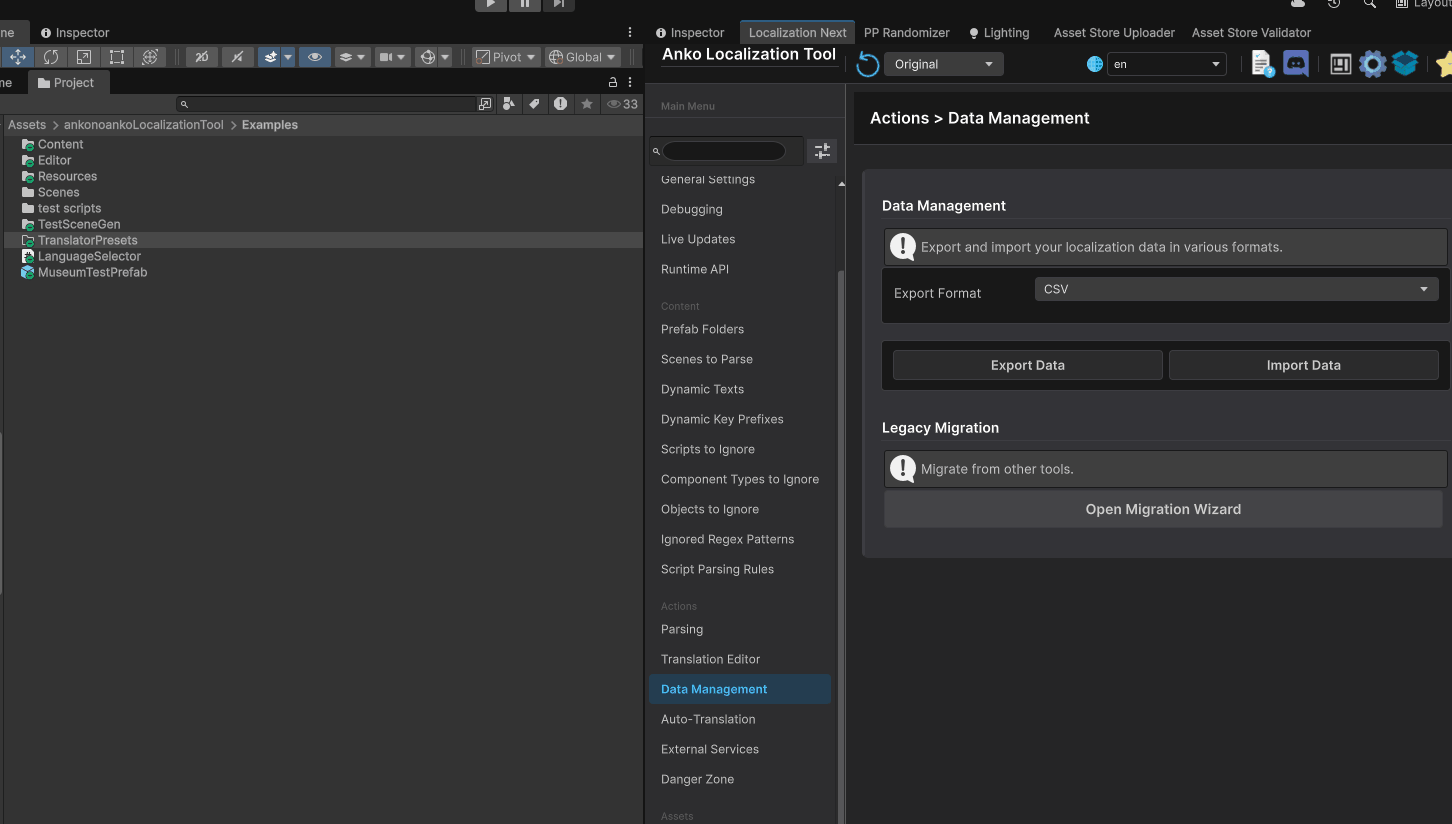Open the Pivot dropdown
1452x824 pixels.
click(505, 57)
